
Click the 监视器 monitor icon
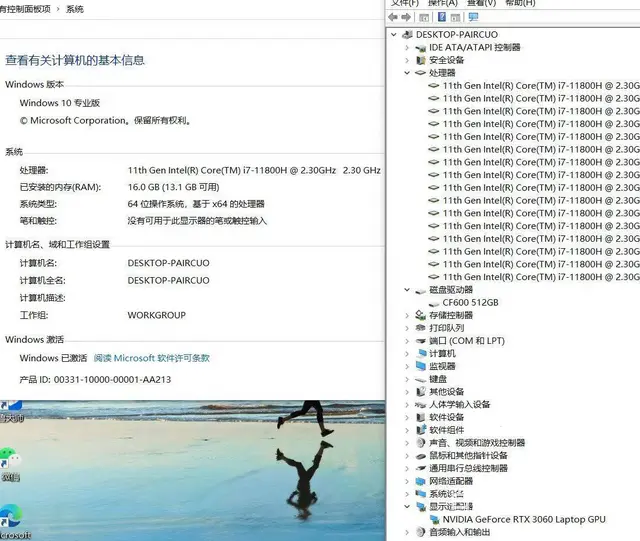pos(421,366)
